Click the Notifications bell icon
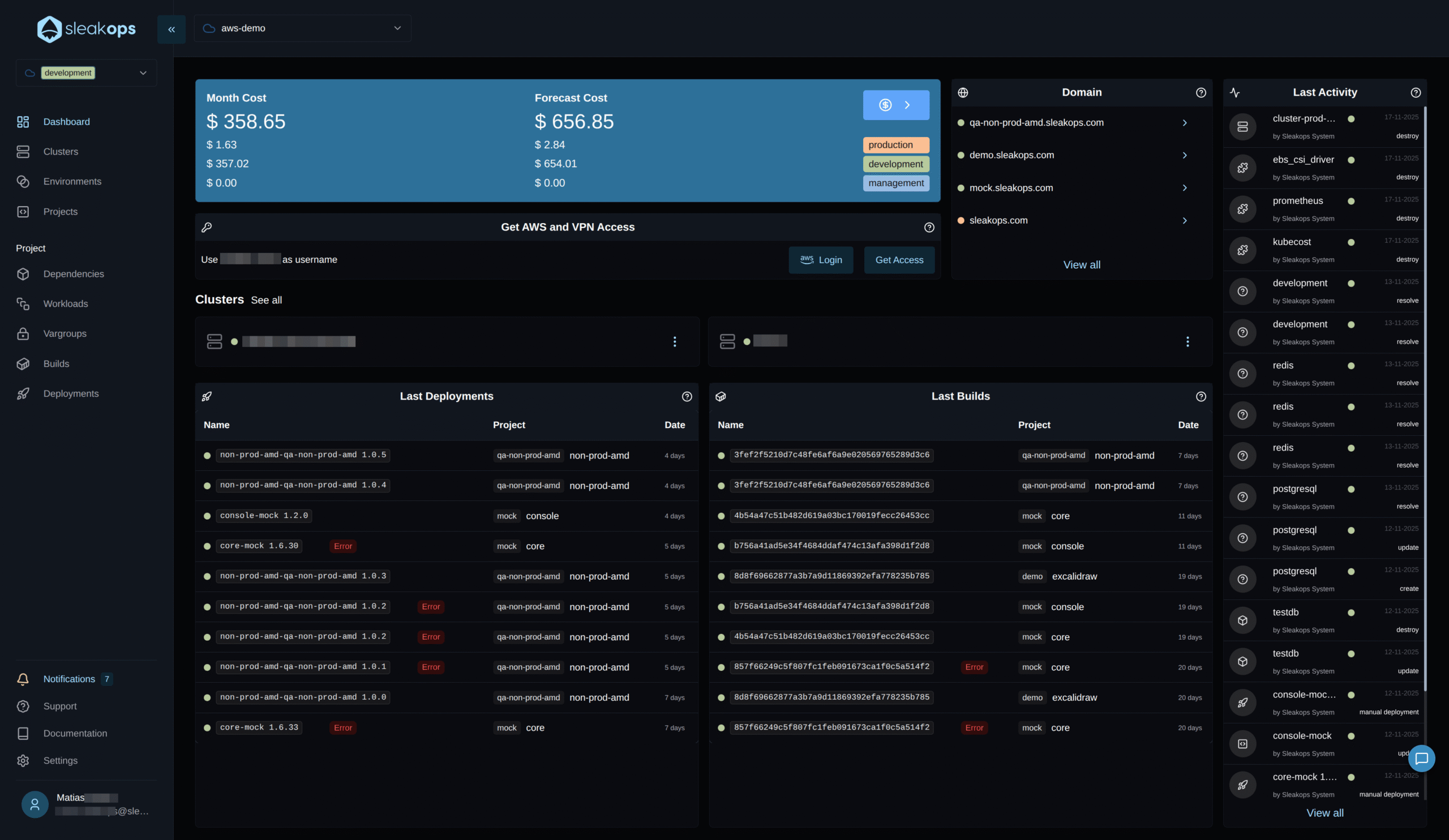Screen dimensions: 1449x840 pyautogui.click(x=23, y=679)
